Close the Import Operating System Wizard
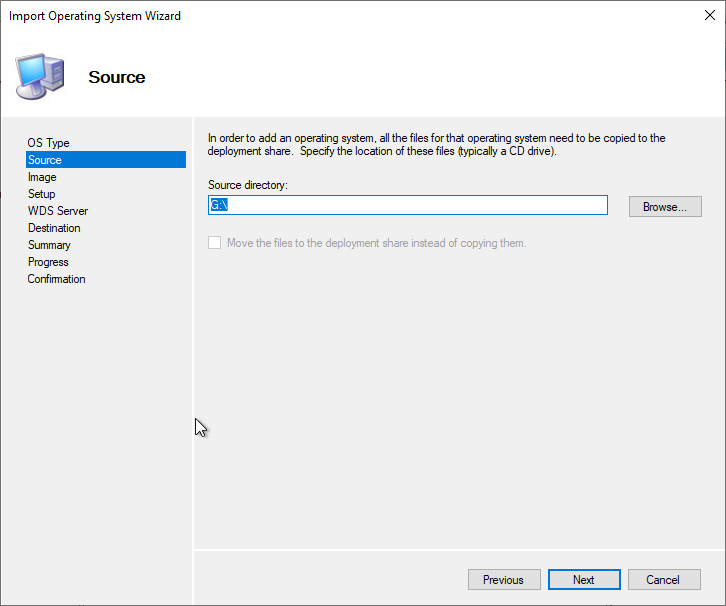Screen dimensions: 726x606 point(709,15)
